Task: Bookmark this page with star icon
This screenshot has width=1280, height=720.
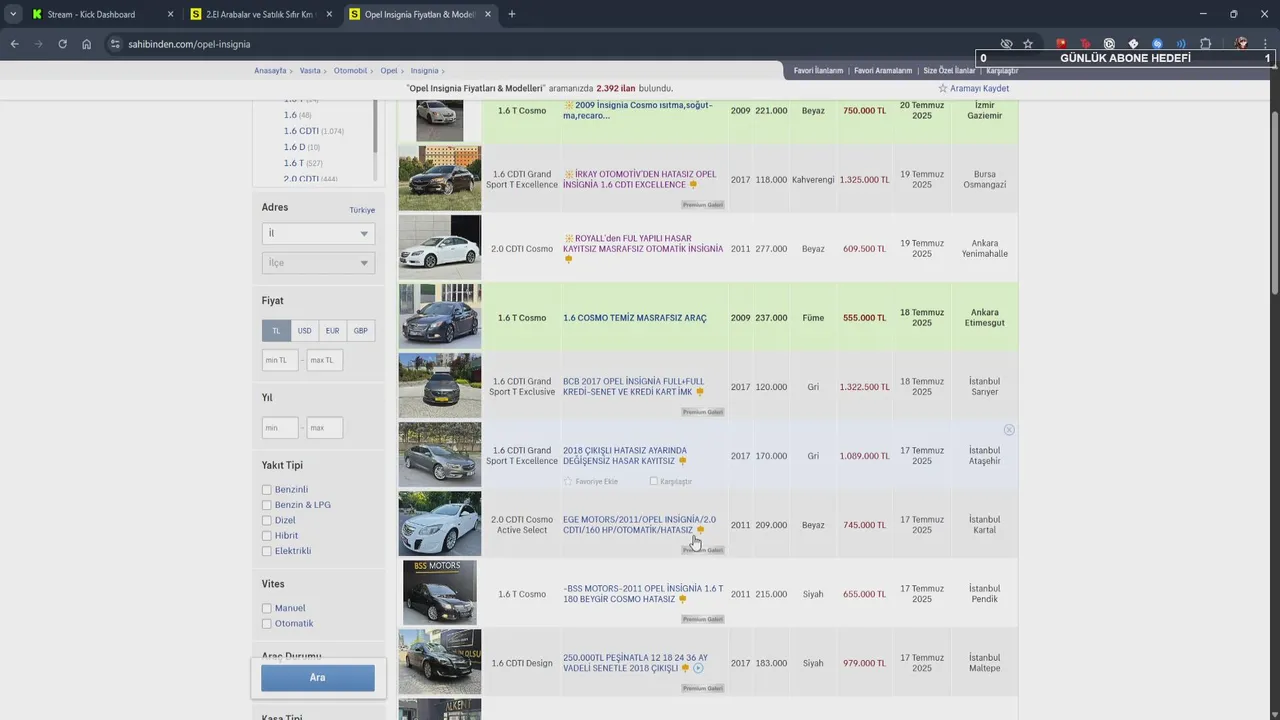Action: pos(1028,44)
